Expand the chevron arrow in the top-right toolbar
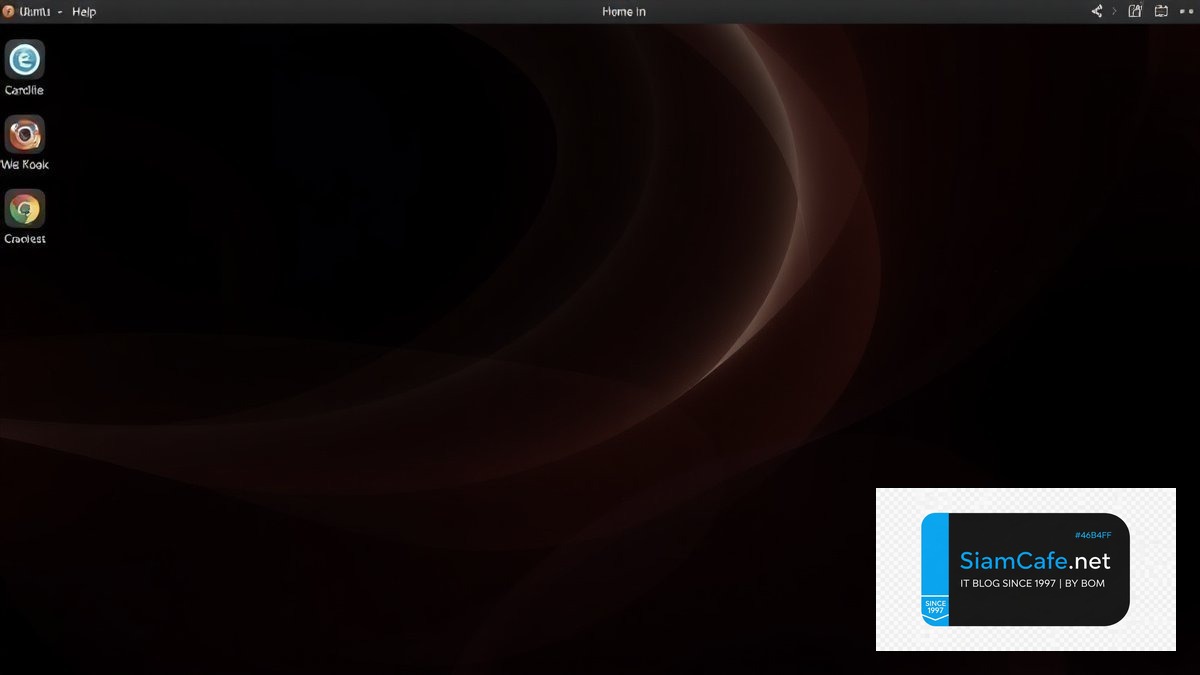 pyautogui.click(x=1113, y=11)
